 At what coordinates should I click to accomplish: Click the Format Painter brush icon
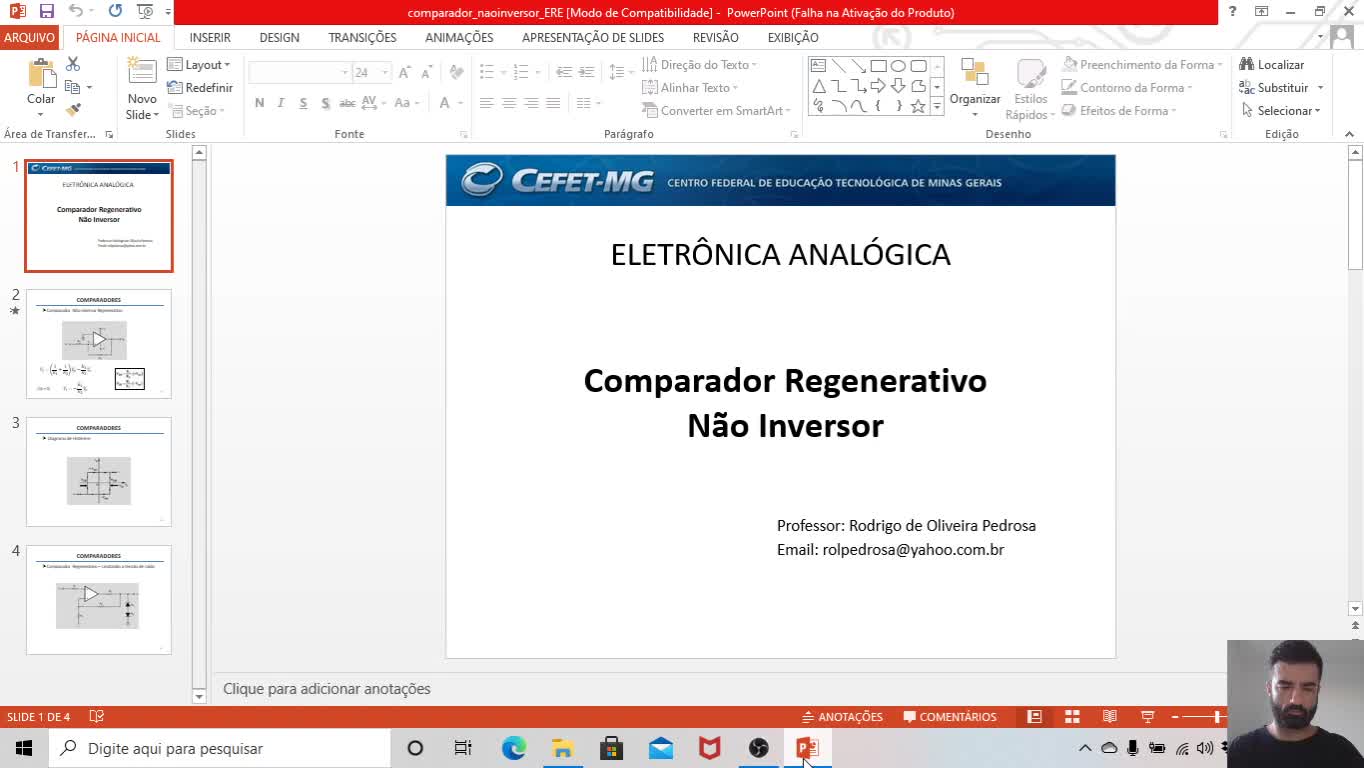tap(73, 110)
